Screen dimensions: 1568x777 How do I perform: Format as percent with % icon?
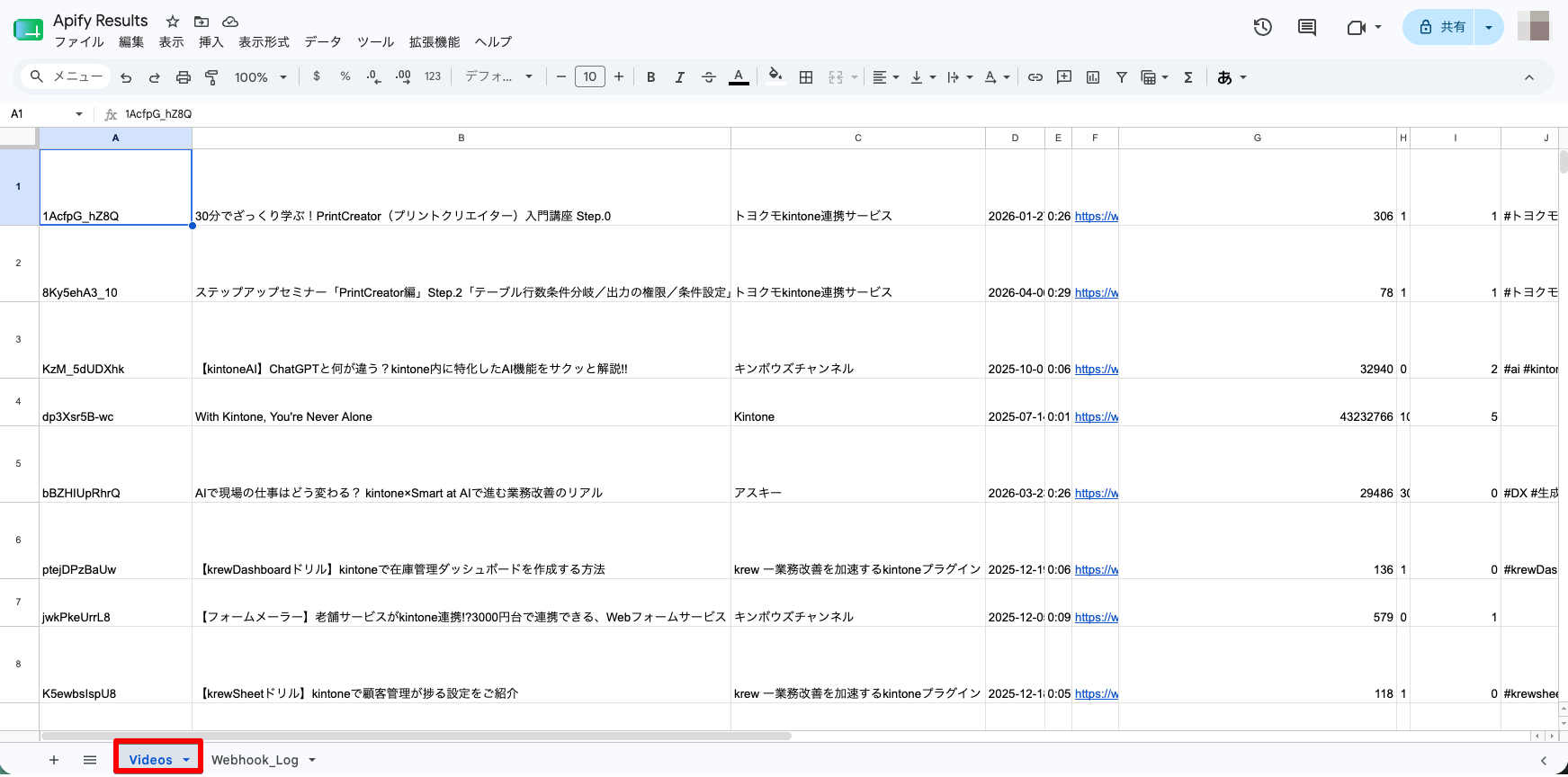tap(345, 77)
